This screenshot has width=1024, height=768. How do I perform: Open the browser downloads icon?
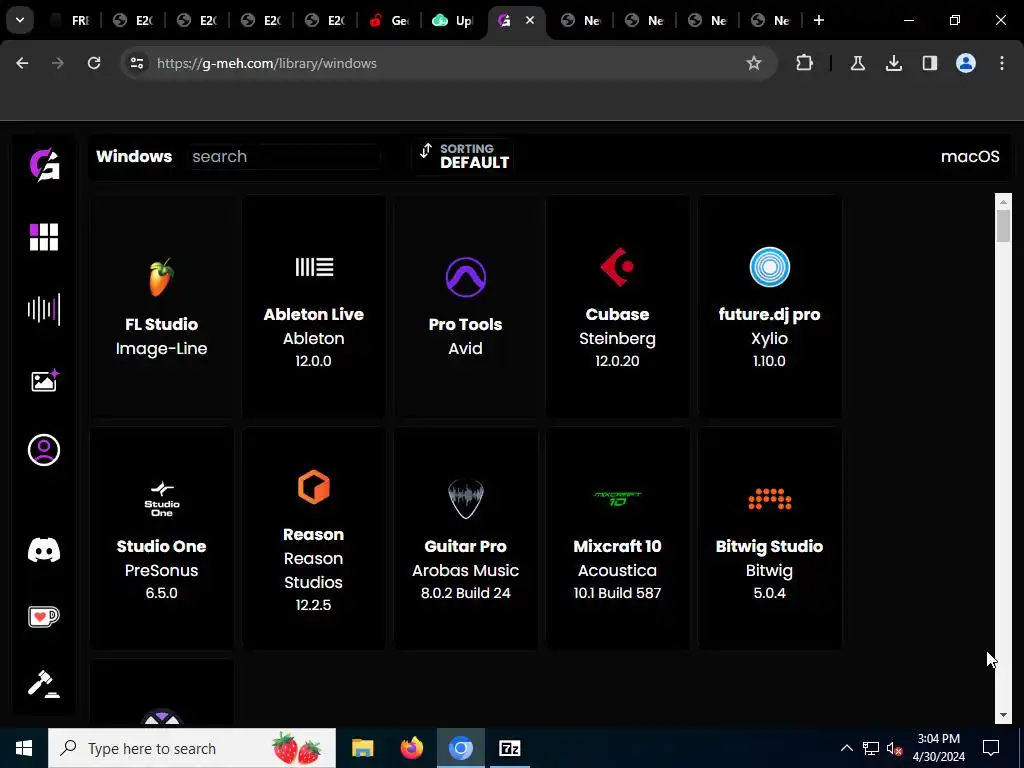click(893, 63)
